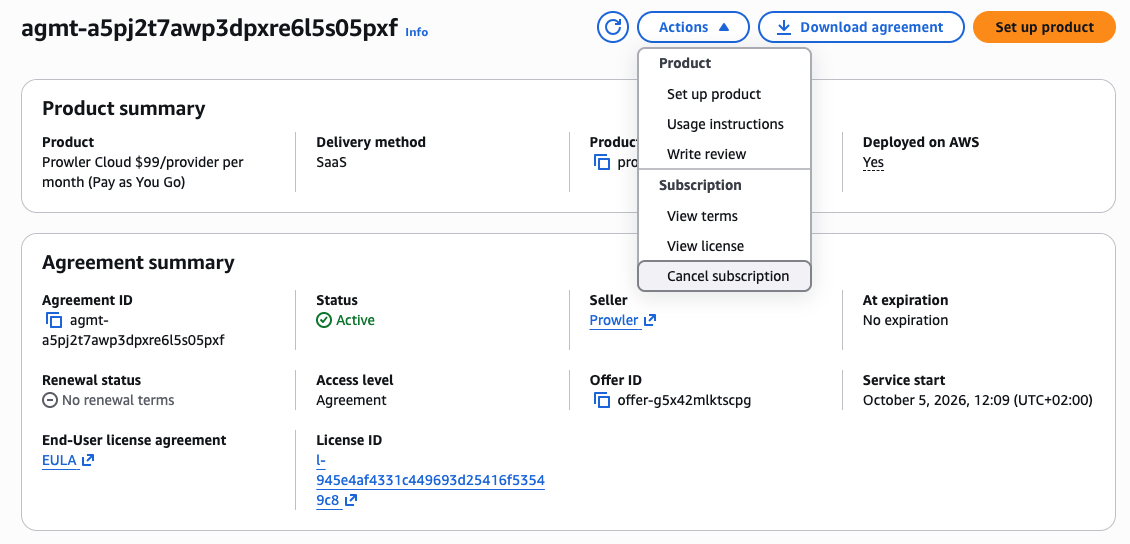
Task: Click the No renewal terms minus icon
Action: [50, 400]
